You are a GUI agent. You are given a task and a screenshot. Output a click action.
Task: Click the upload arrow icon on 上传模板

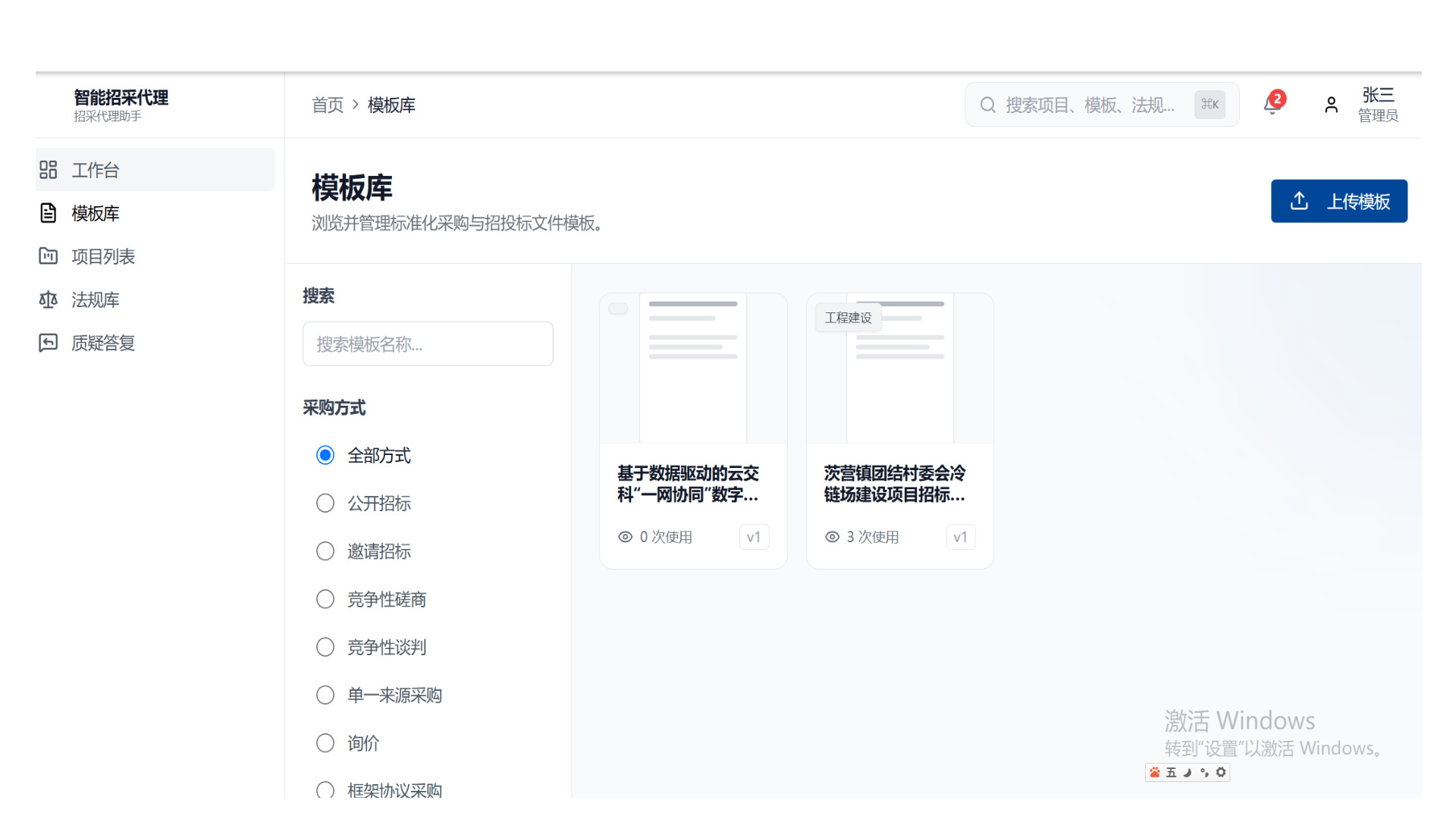coord(1299,201)
